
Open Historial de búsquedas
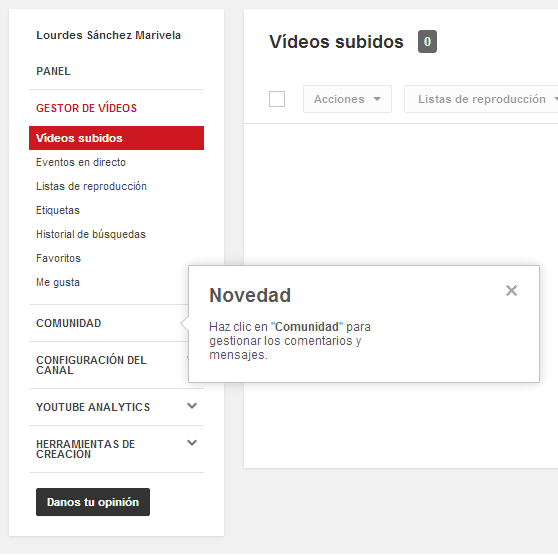tap(91, 234)
